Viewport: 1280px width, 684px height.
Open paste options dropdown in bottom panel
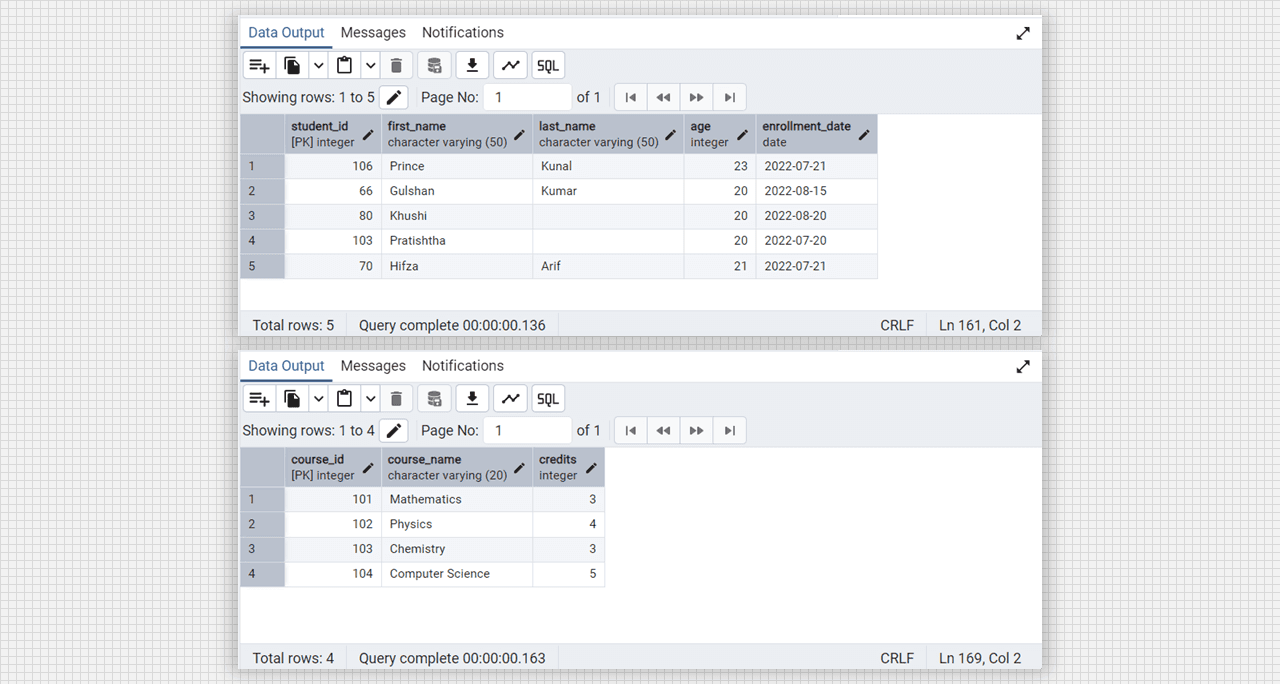click(x=370, y=399)
